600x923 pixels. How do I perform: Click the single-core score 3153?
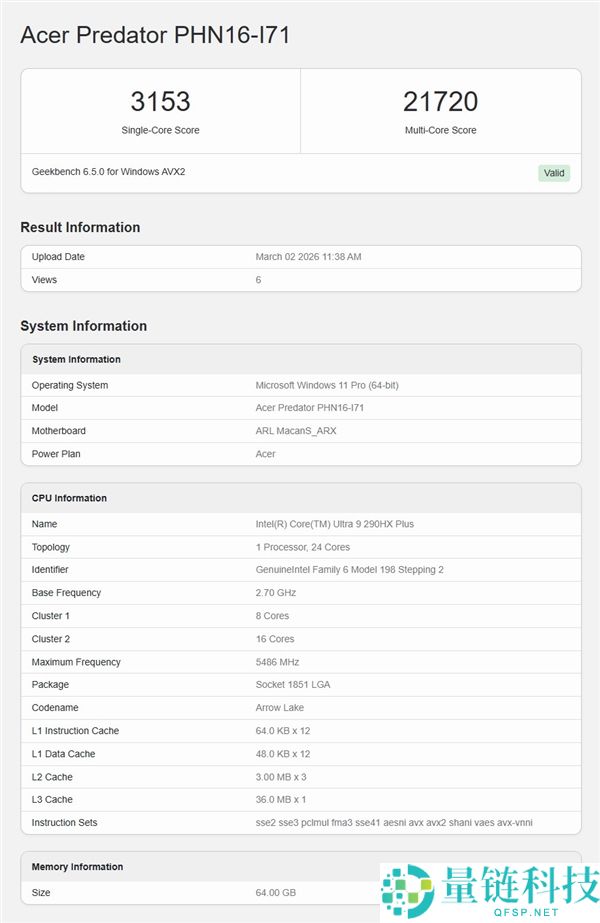coord(160,101)
